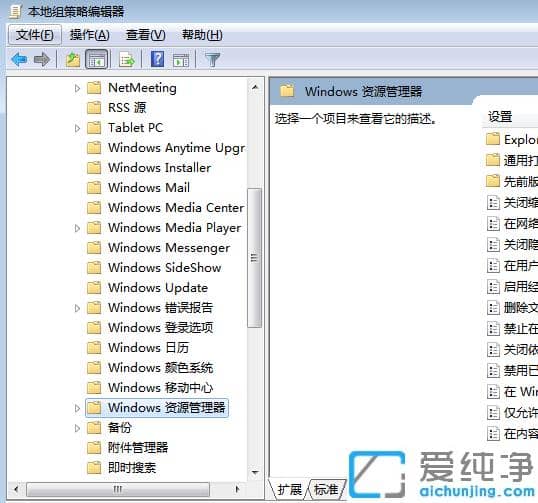Select the NetMeeting folder
This screenshot has width=538, height=503.
[132, 88]
